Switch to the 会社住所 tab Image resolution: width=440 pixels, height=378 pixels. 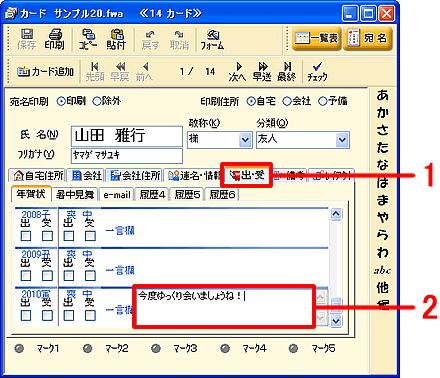tap(135, 176)
